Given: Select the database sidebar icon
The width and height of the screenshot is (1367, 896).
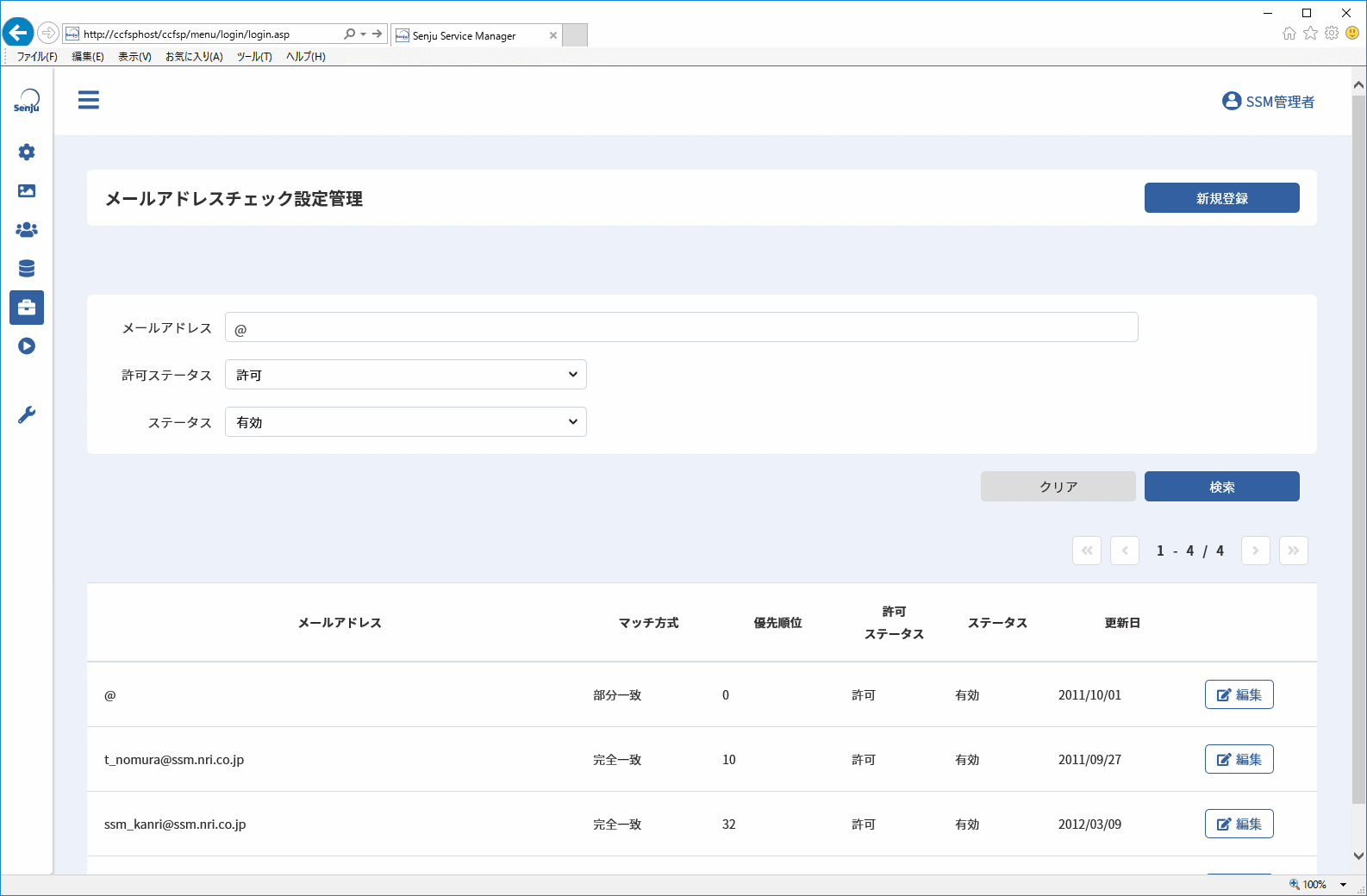Looking at the screenshot, I should 27,269.
